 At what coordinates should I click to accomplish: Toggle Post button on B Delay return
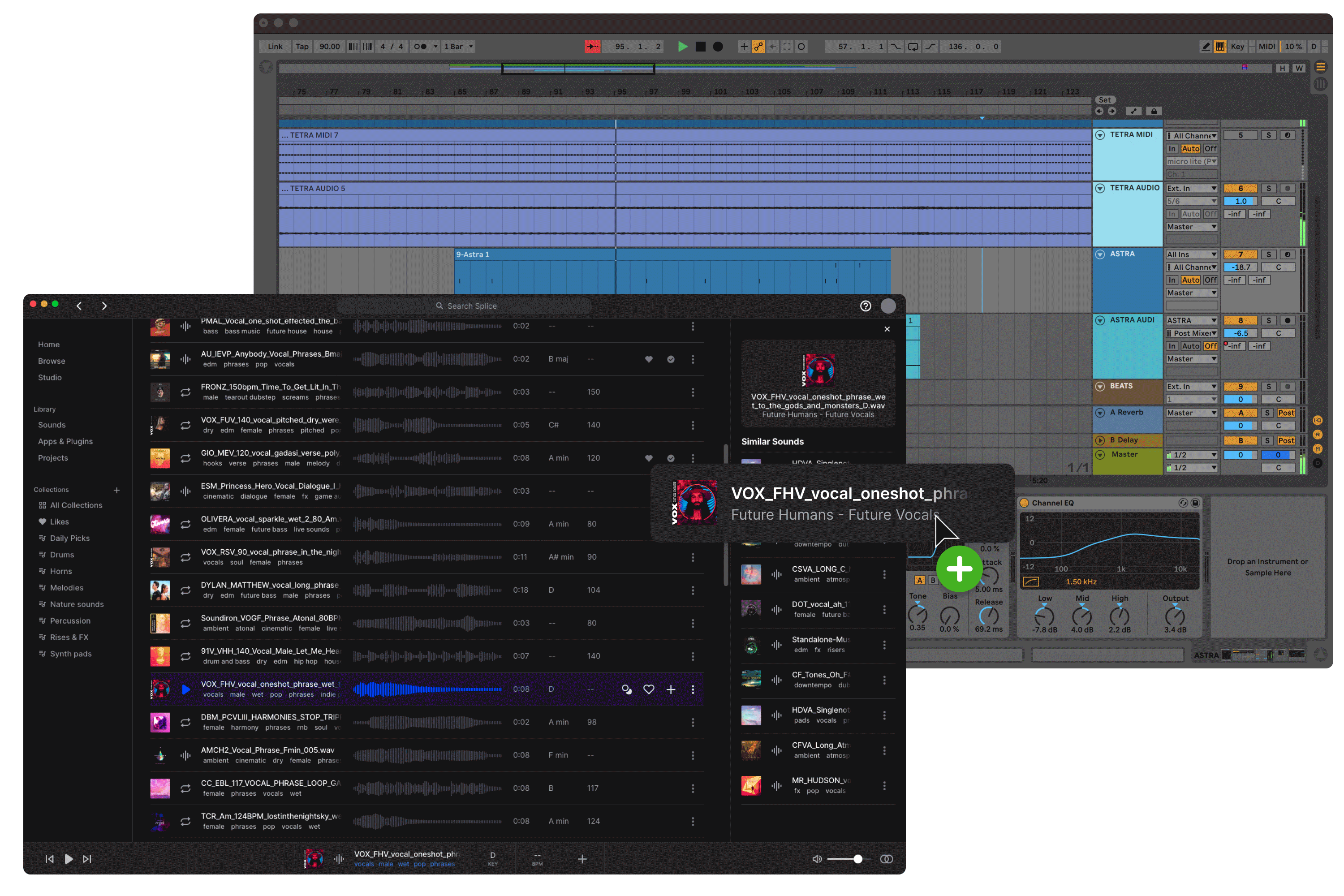pyautogui.click(x=1286, y=440)
